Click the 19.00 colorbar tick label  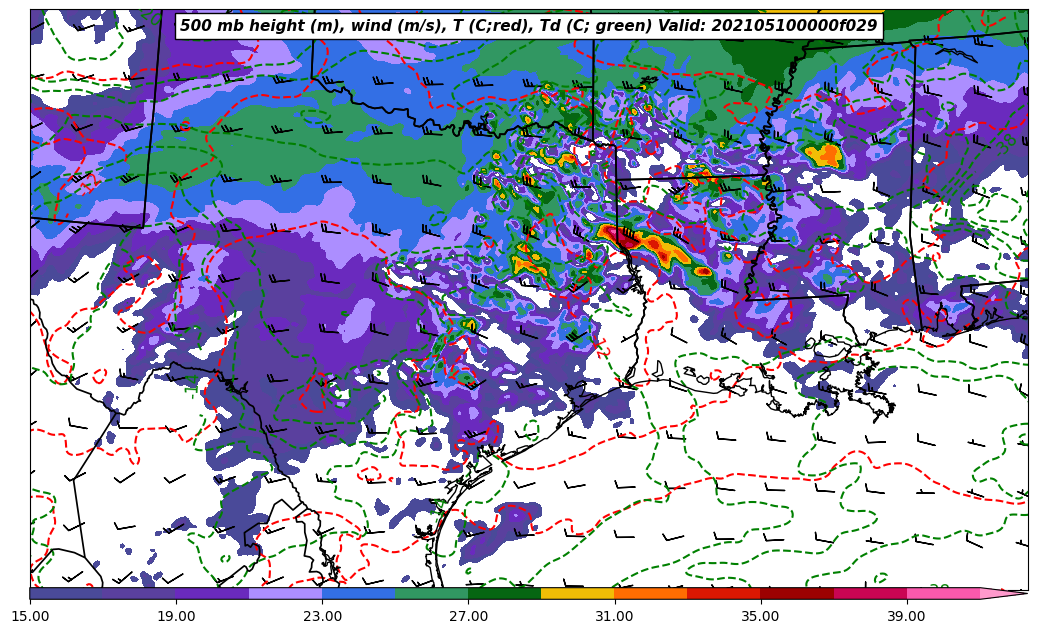pos(176,616)
